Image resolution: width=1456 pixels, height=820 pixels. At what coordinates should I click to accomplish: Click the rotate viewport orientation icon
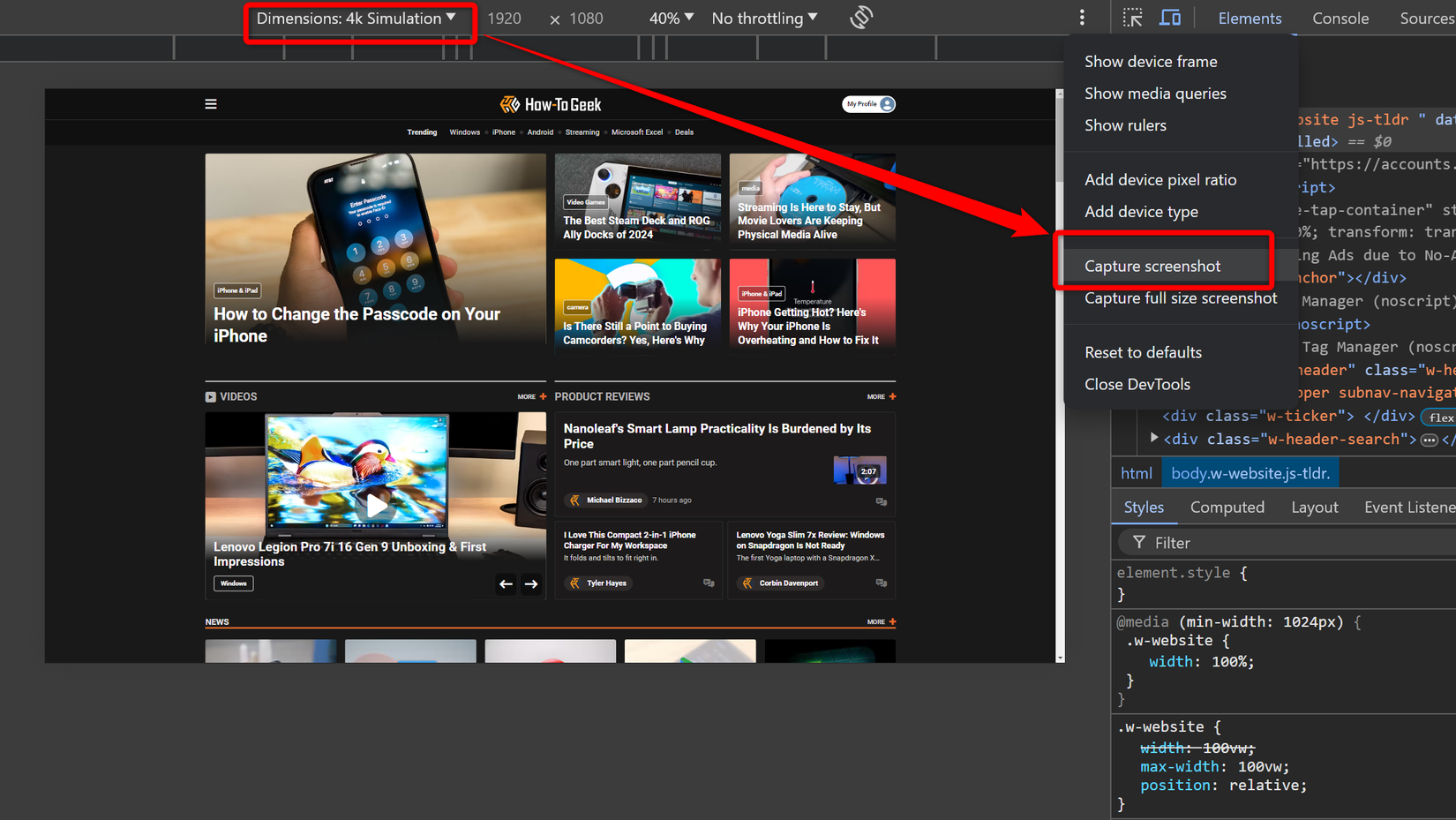point(860,17)
